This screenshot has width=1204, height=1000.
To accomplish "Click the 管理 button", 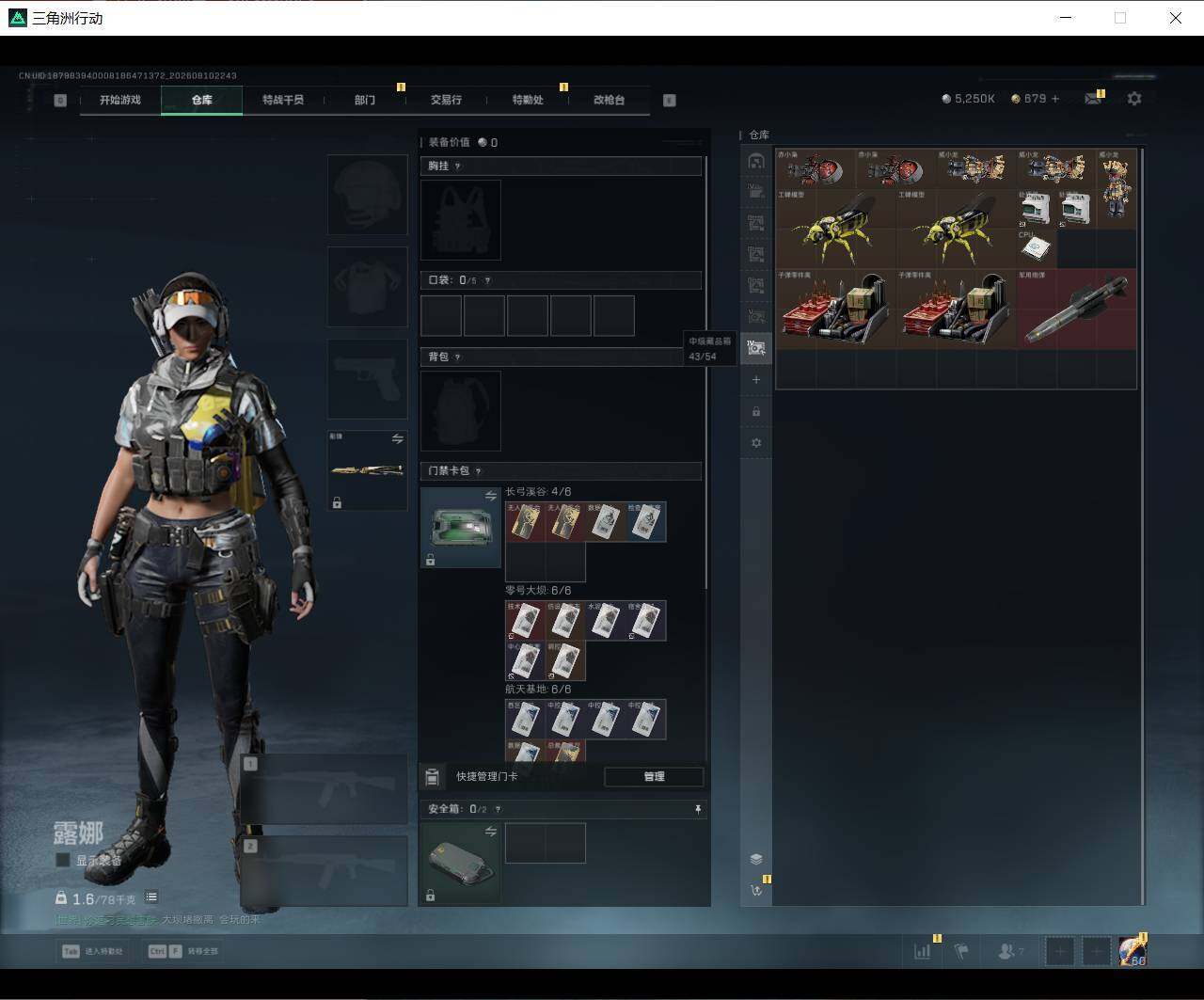I will coord(654,776).
